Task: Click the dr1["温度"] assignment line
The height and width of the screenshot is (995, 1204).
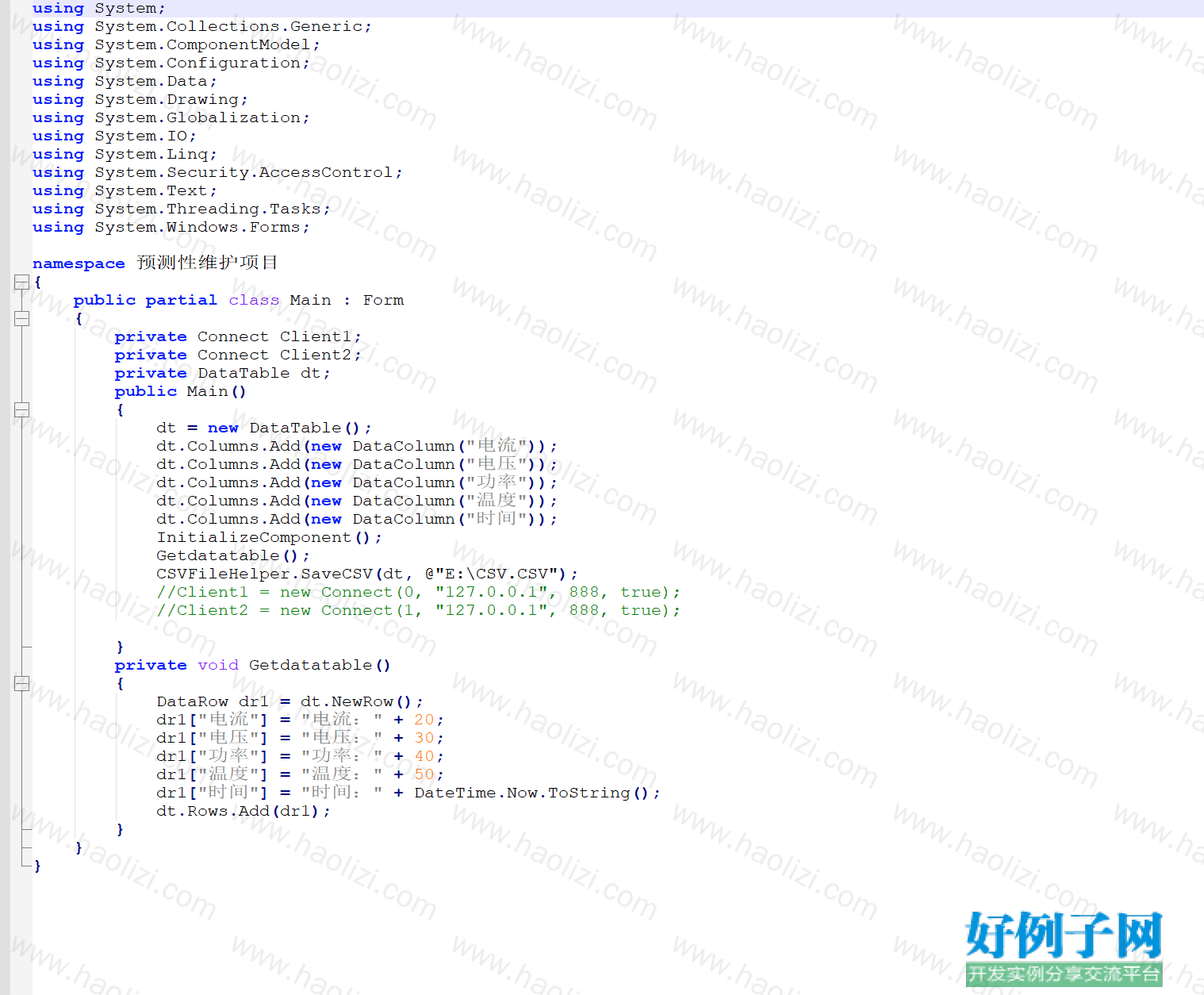Action: point(300,774)
